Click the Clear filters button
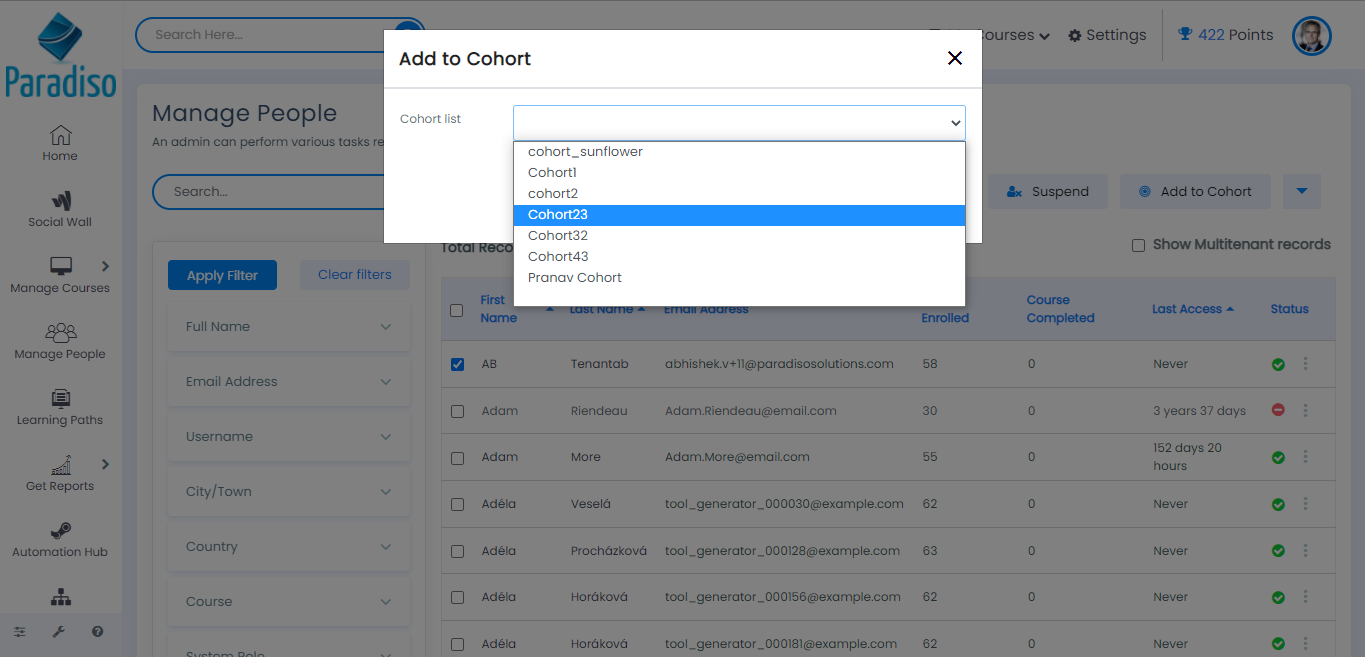 click(354, 275)
